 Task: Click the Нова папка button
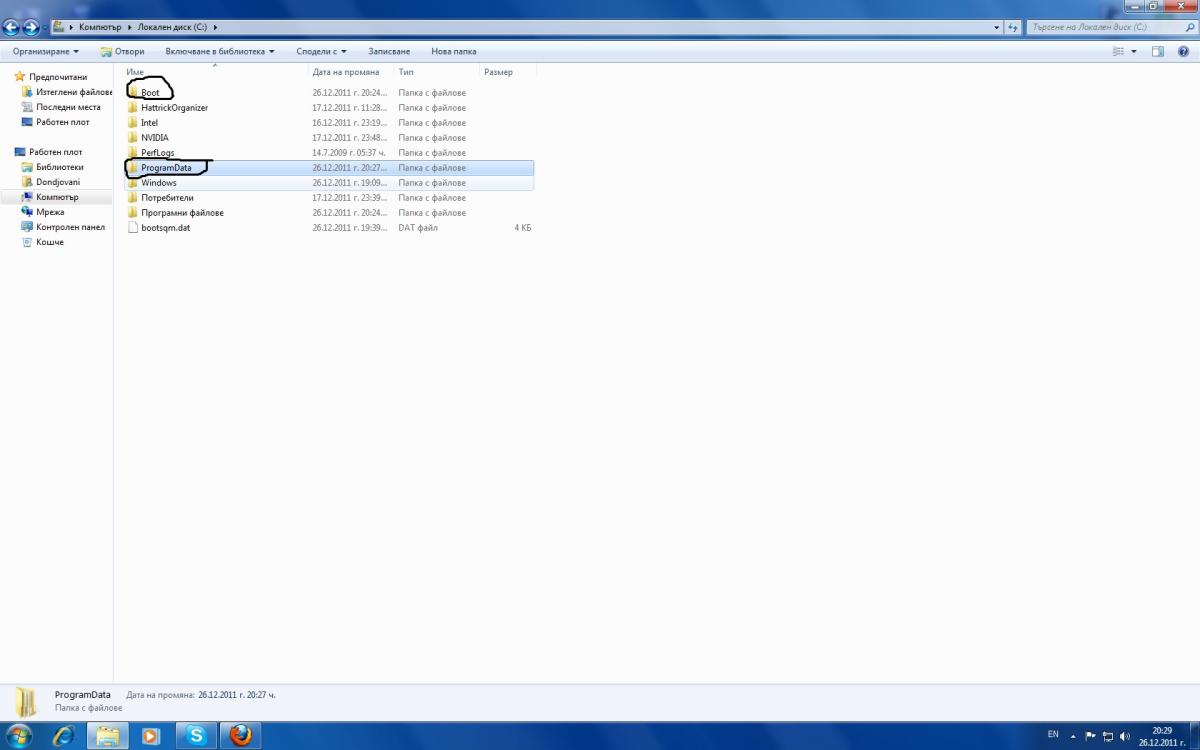click(x=454, y=51)
